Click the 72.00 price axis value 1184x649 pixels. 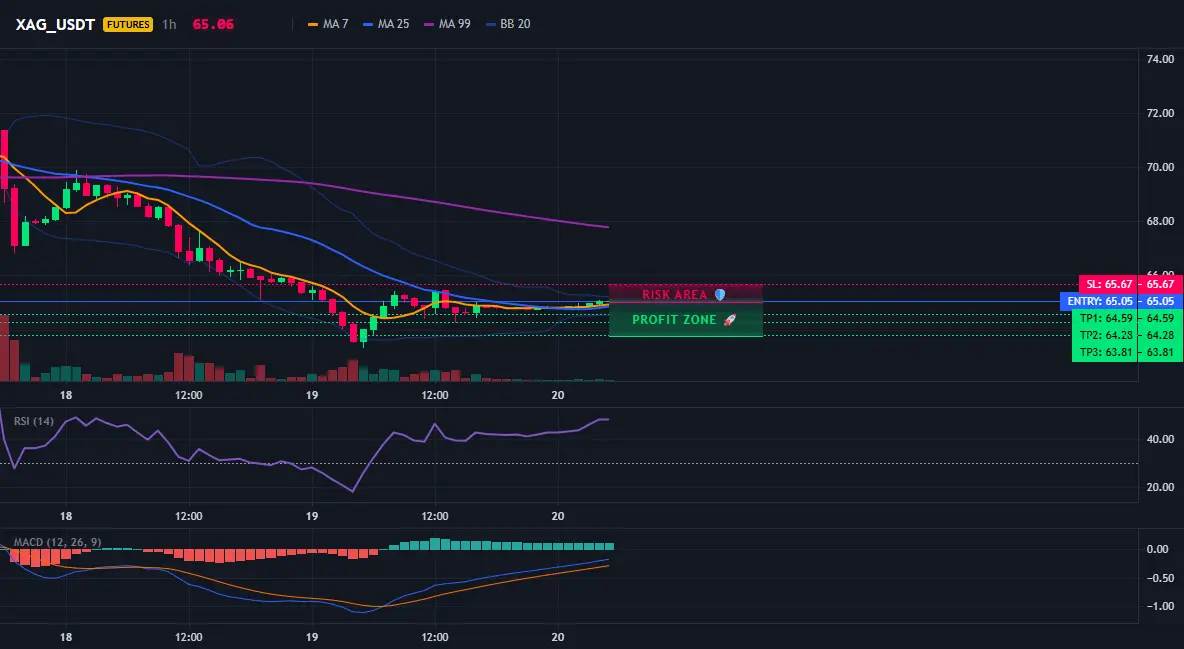1160,113
